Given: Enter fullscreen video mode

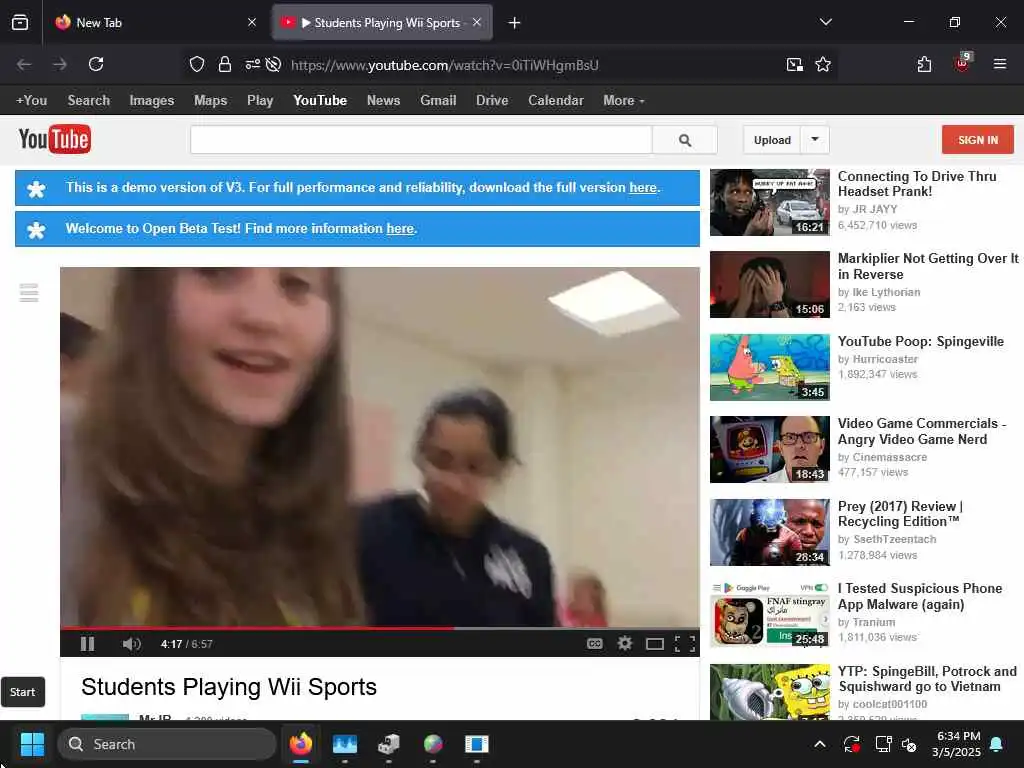Looking at the screenshot, I should [x=684, y=645].
